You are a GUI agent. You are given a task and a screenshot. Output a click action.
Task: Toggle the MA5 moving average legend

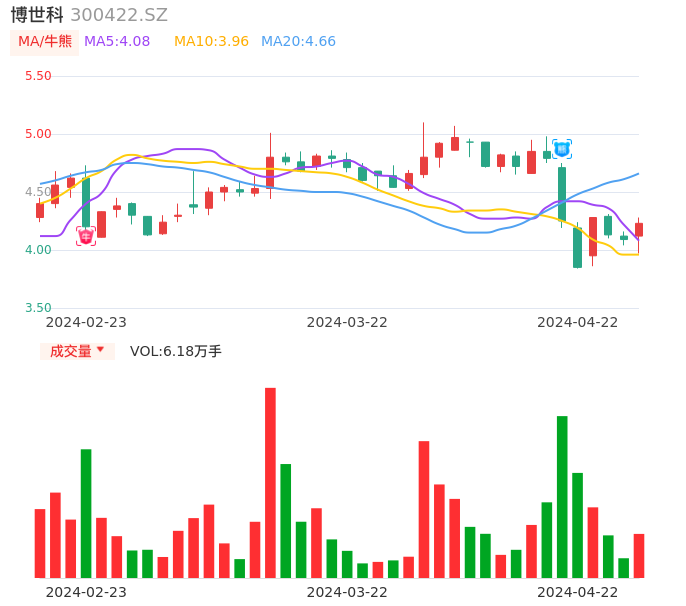pyautogui.click(x=117, y=41)
